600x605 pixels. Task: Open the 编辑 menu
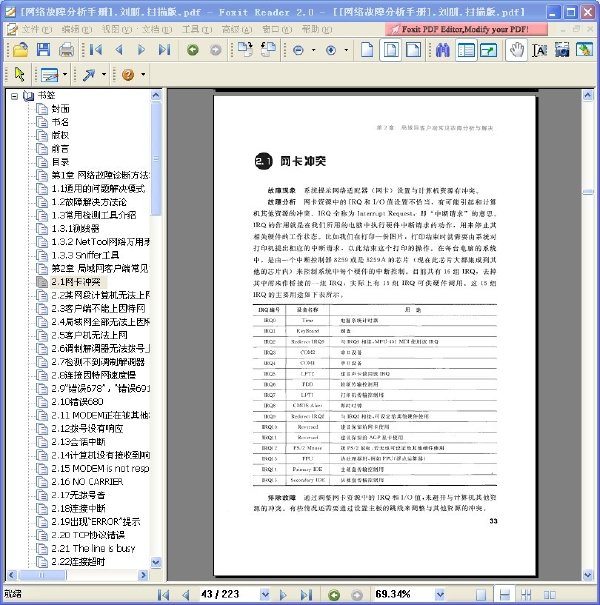[76, 29]
